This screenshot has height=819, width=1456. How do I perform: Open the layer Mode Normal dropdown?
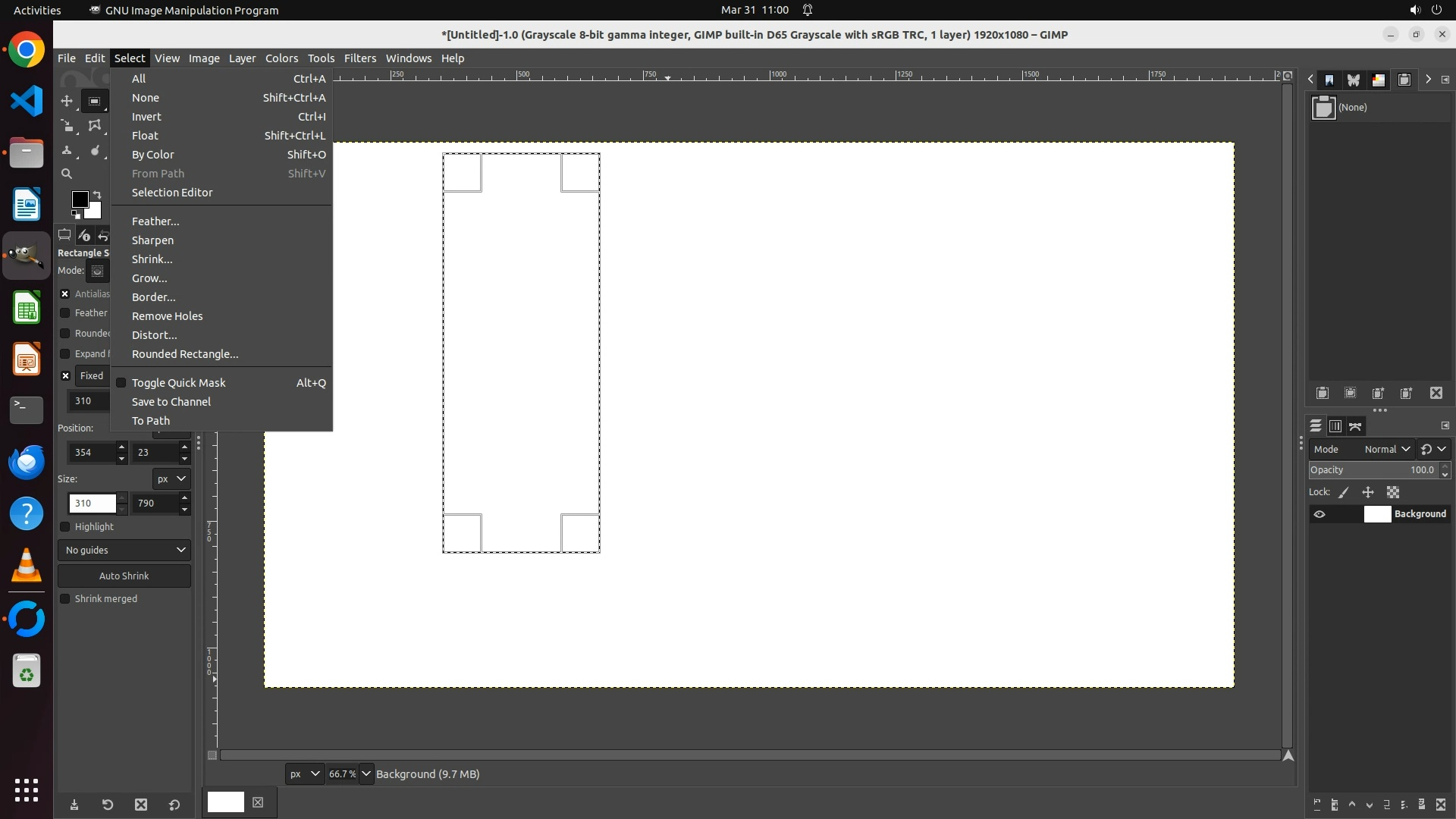[1386, 449]
